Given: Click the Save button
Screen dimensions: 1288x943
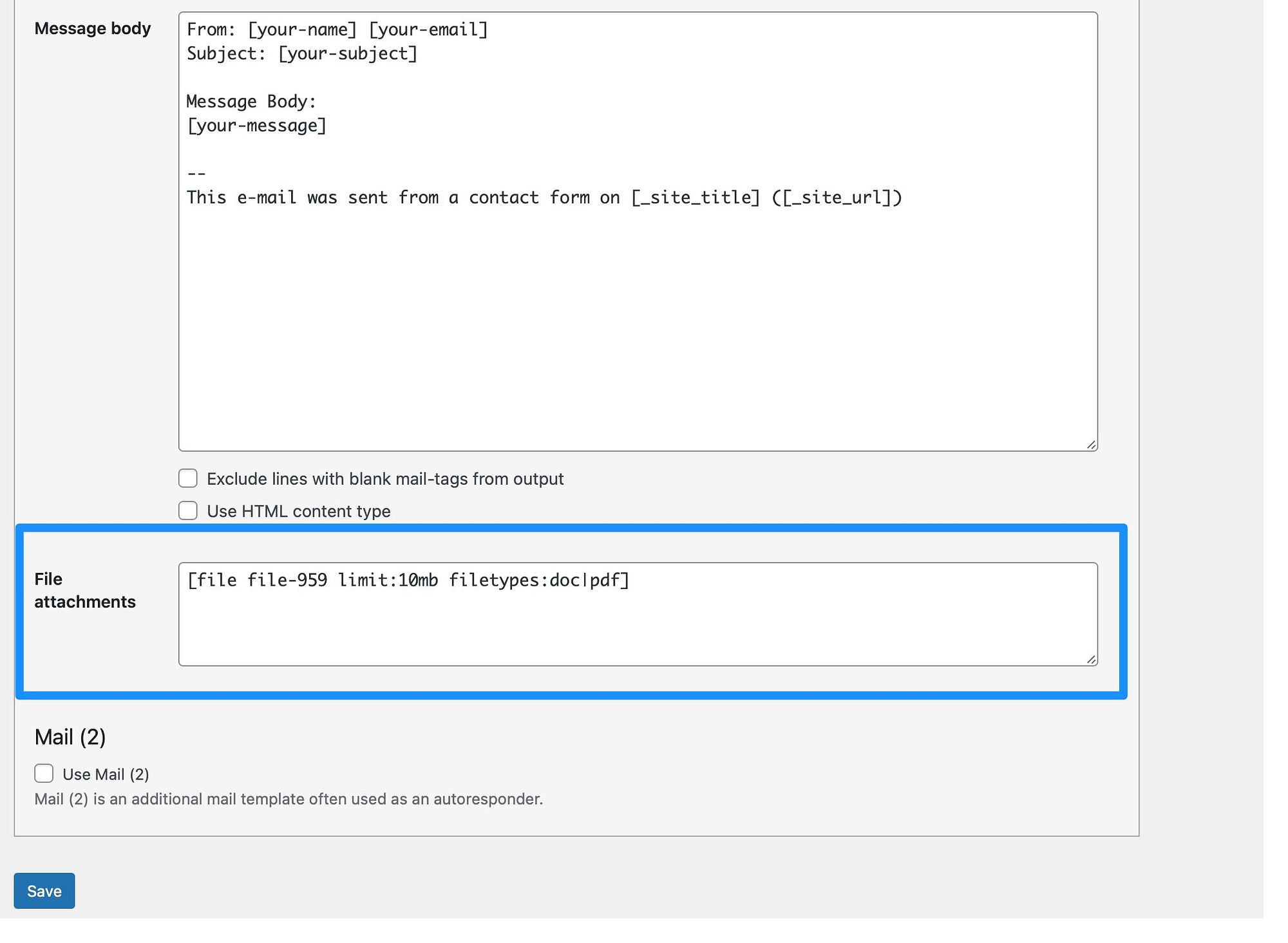Looking at the screenshot, I should (x=44, y=891).
